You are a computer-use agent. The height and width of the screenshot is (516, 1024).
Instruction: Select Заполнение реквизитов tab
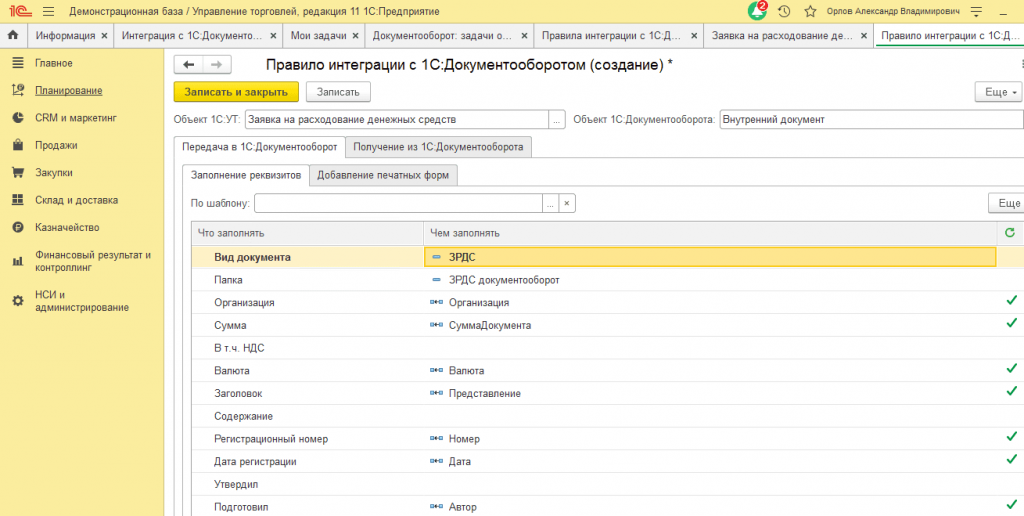(246, 175)
